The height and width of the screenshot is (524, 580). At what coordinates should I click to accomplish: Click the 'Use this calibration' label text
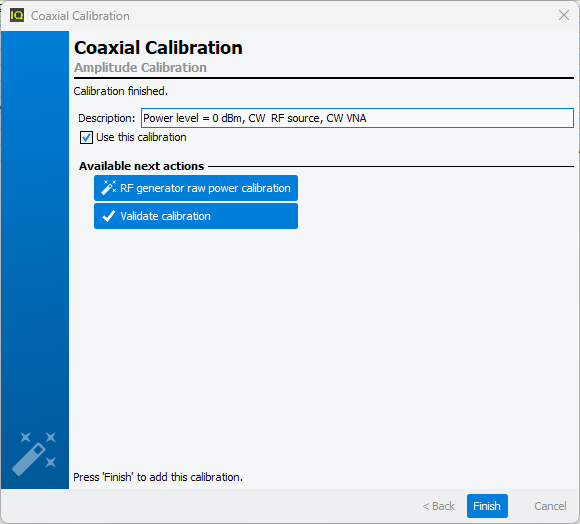tap(141, 137)
